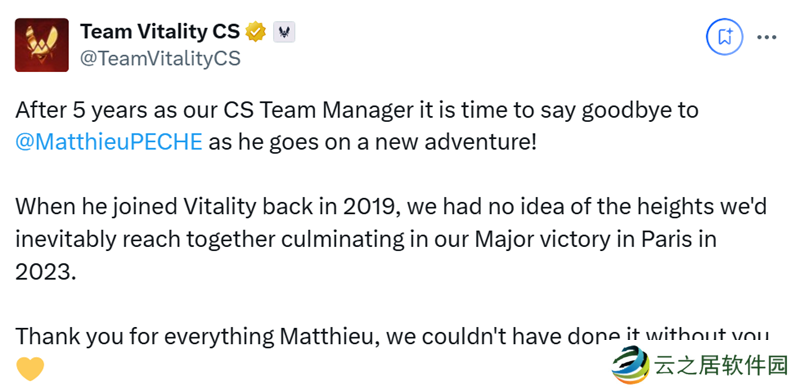Viewport: 800px width, 390px height.
Task: Click the standalone '2023.' text
Action: (46, 272)
